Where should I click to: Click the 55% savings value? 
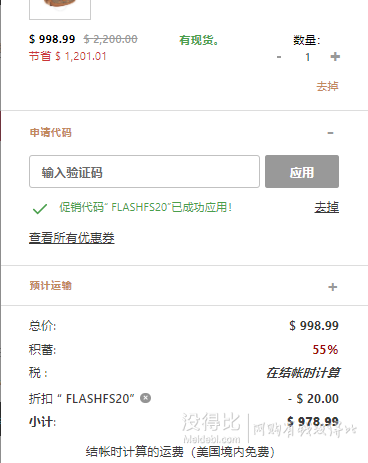tap(325, 350)
